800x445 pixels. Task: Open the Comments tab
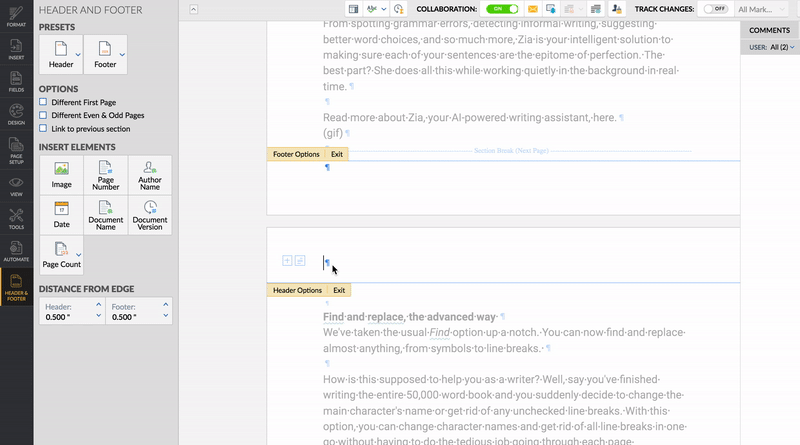pos(769,30)
